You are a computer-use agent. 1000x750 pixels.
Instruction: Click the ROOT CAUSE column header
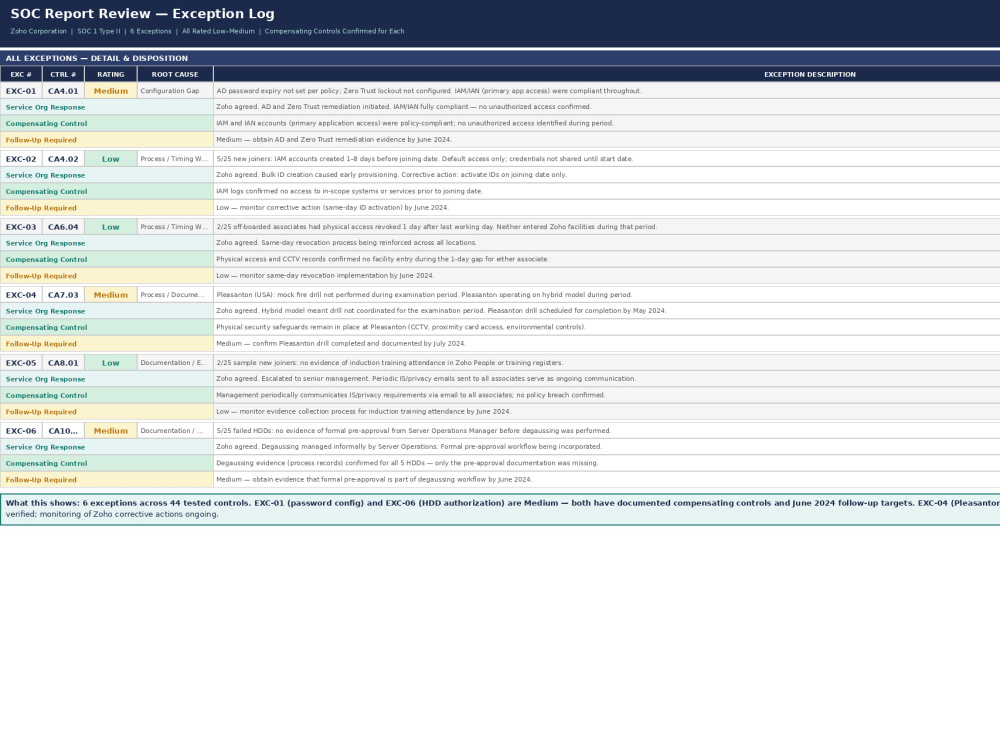point(175,74)
